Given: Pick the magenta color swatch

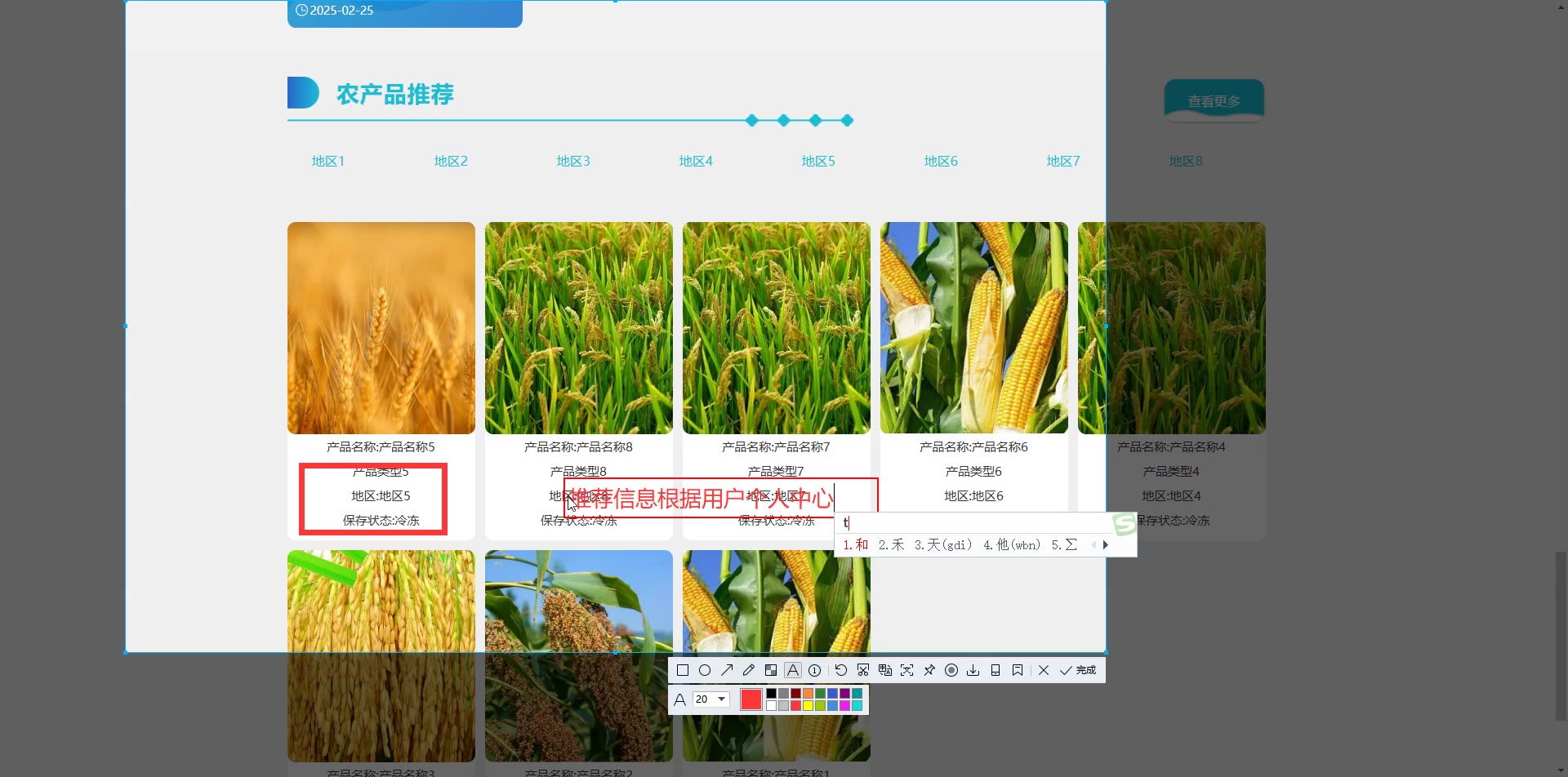Looking at the screenshot, I should (x=844, y=705).
